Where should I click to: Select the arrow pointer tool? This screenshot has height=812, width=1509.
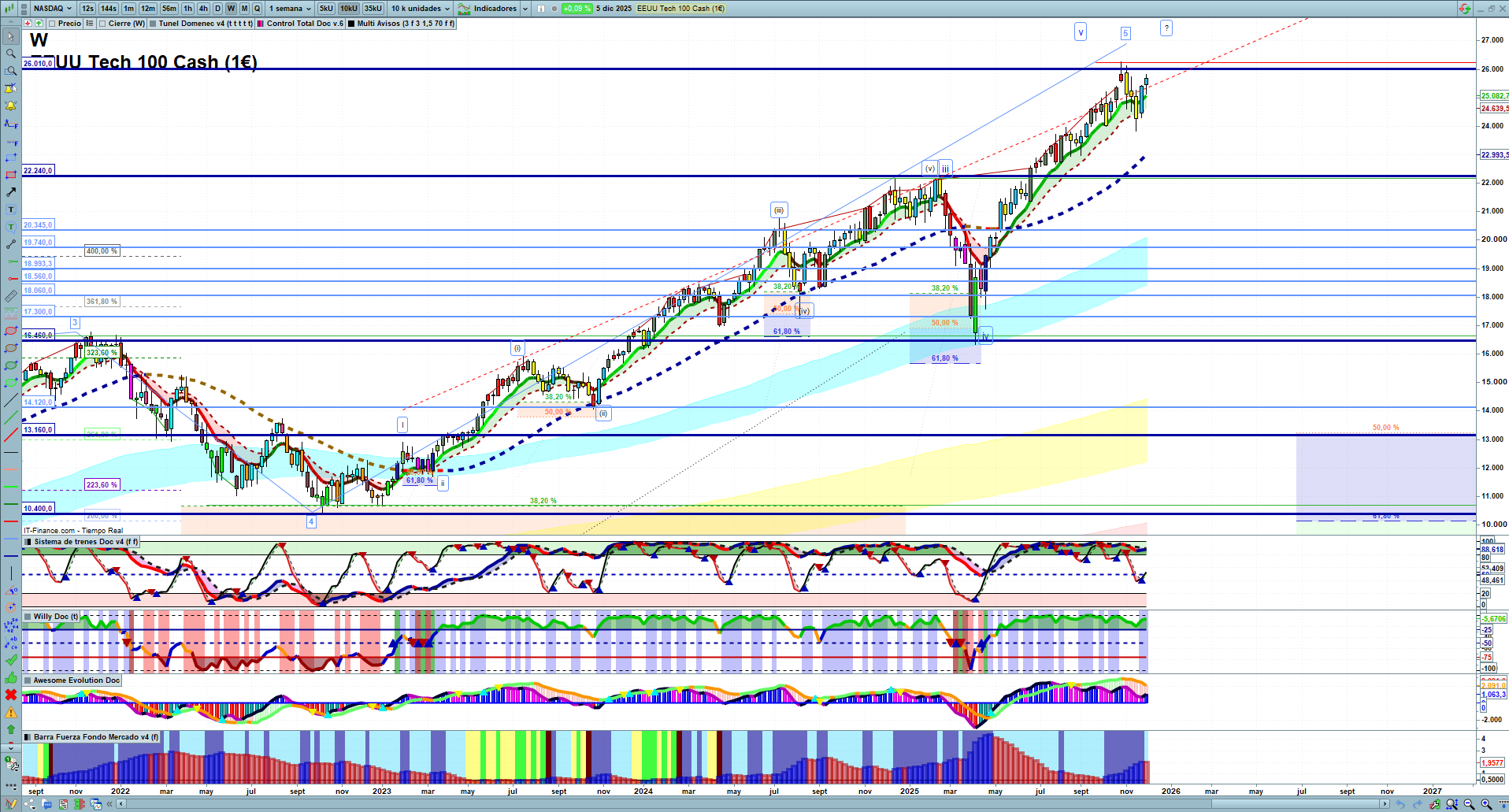(x=11, y=36)
